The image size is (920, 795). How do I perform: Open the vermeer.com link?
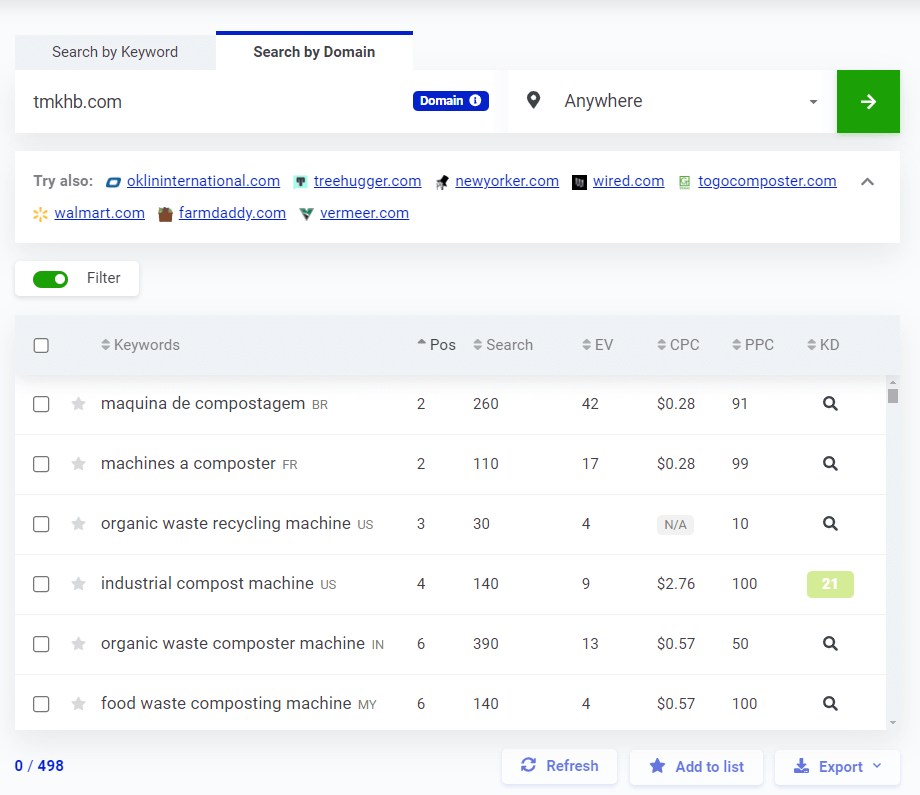364,213
